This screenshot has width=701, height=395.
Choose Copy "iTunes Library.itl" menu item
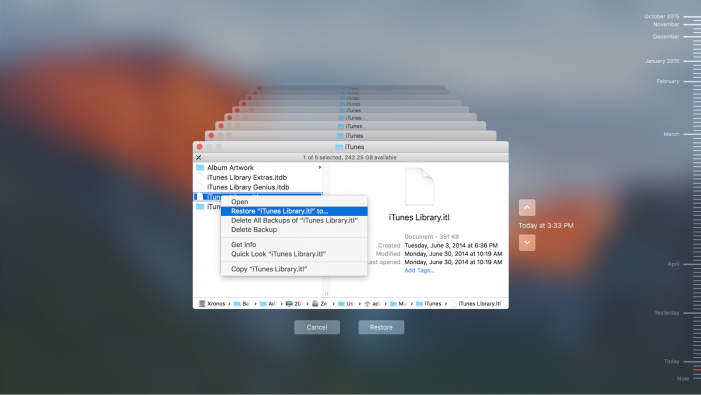click(x=294, y=269)
